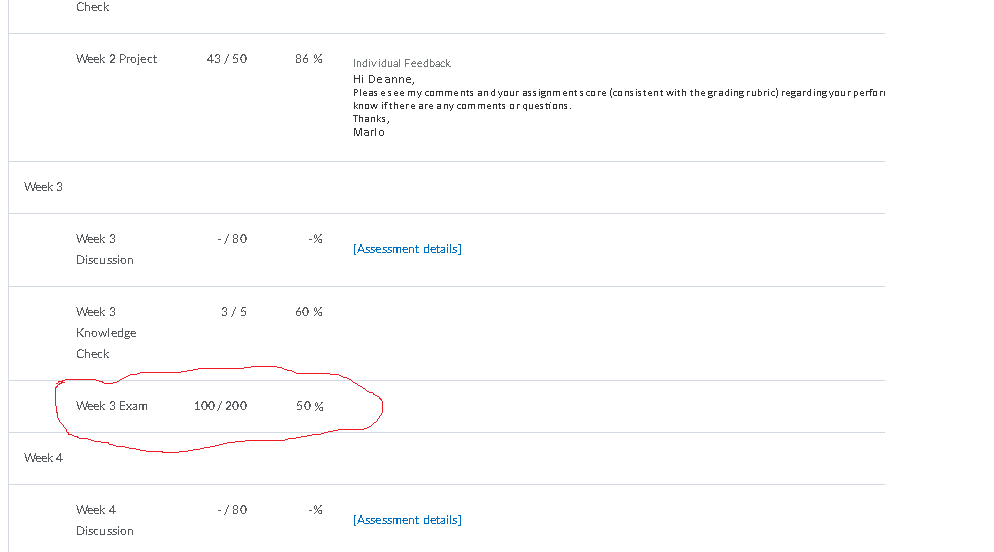The image size is (994, 552).
Task: Click the Week 3 Knowledge Check item
Action: (x=106, y=333)
